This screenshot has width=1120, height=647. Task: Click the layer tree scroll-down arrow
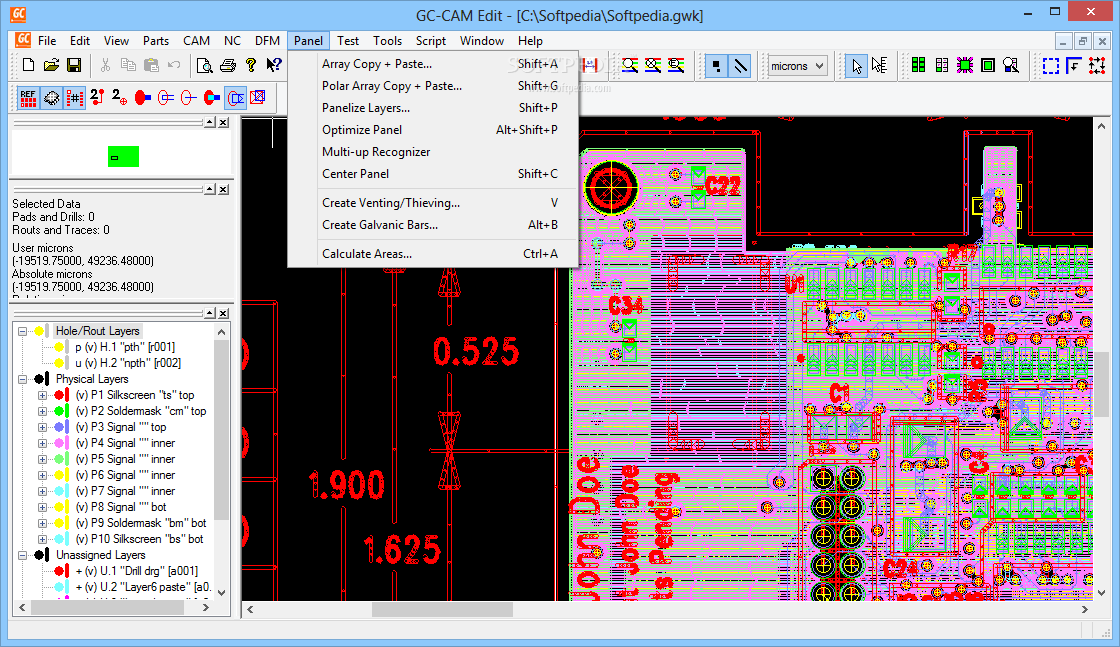click(221, 593)
